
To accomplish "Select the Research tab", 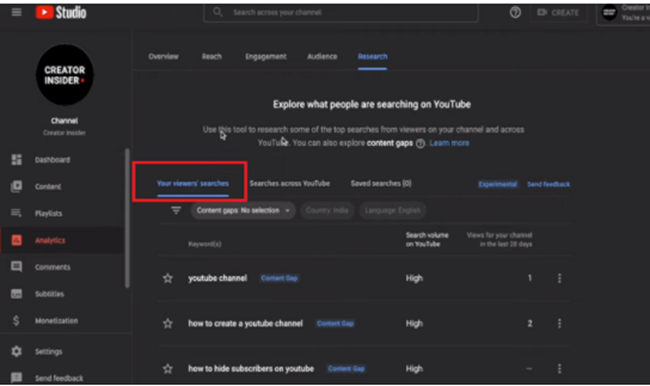I will click(373, 56).
